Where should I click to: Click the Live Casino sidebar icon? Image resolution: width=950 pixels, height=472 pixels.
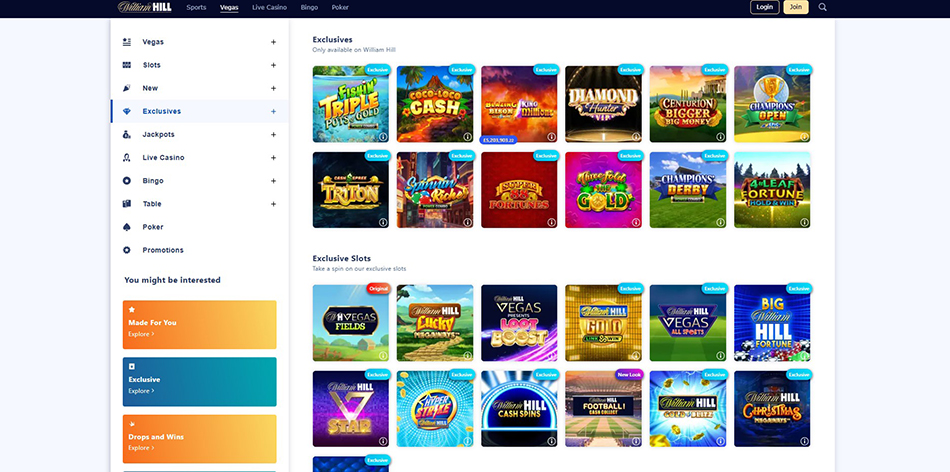pos(127,158)
